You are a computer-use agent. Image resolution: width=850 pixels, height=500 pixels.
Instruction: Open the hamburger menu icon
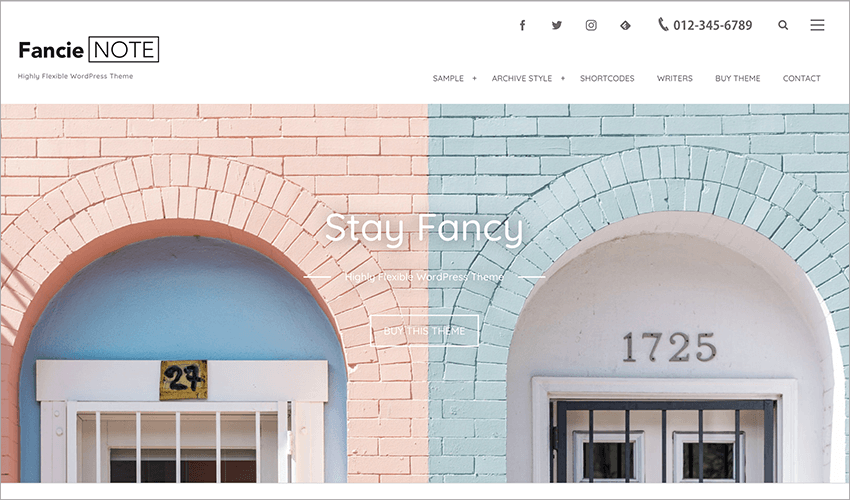[x=817, y=25]
